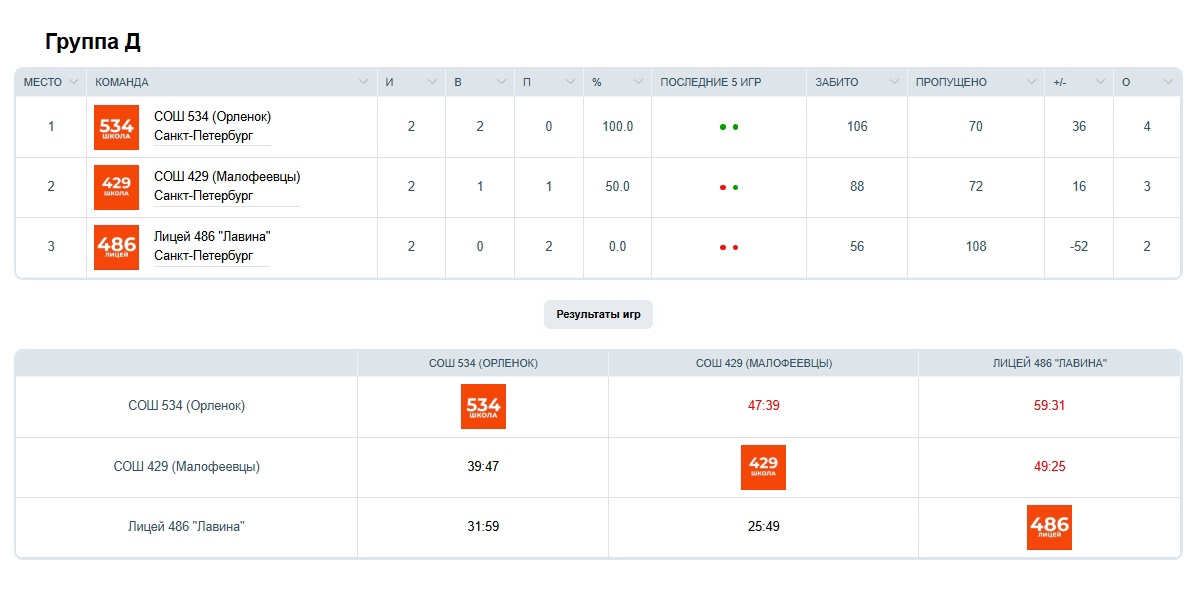1201x609 pixels.
Task: Click the 486 lyceum logo in standings table
Action: (x=116, y=247)
